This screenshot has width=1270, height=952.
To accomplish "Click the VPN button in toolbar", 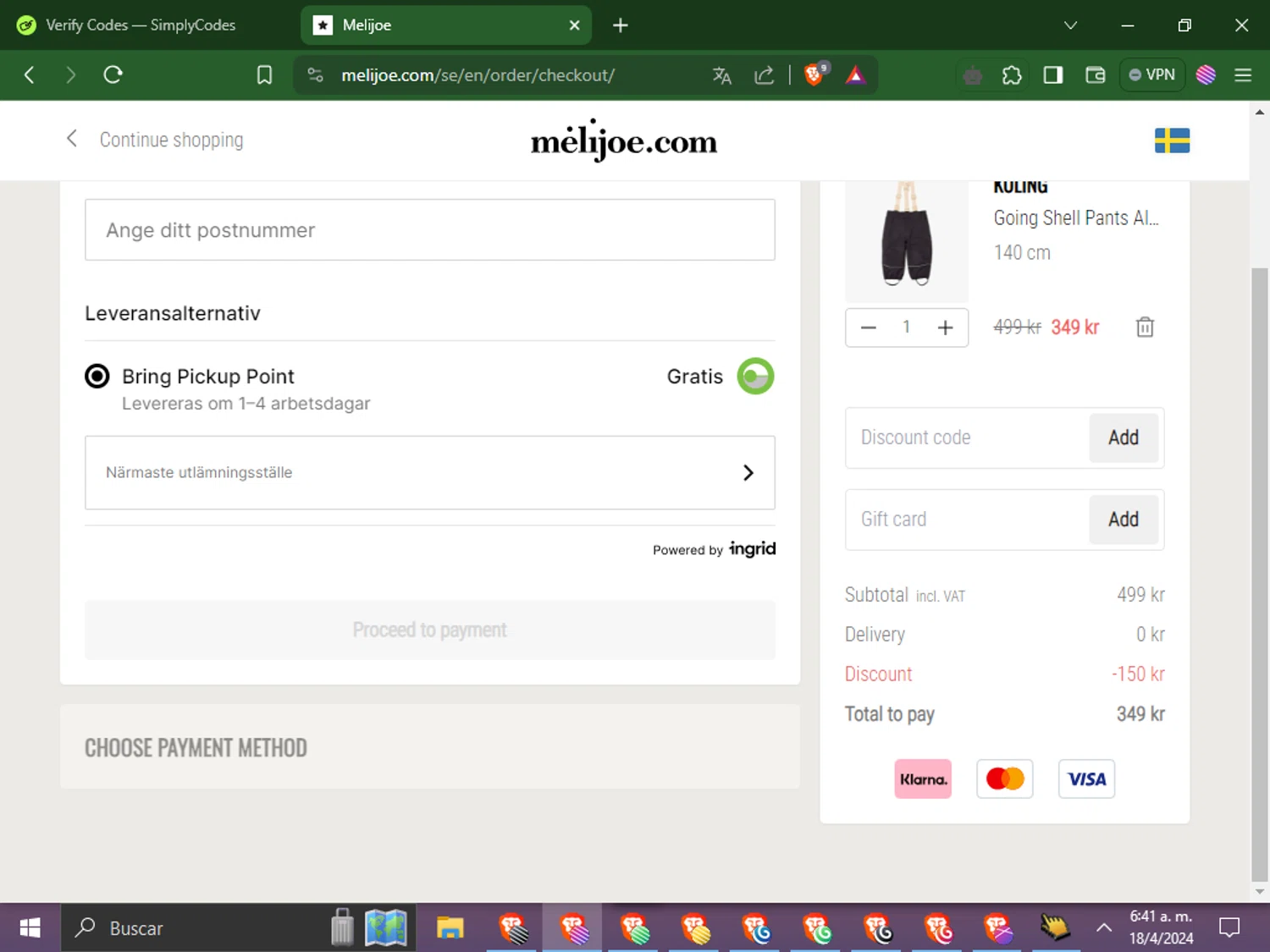I will coord(1151,74).
